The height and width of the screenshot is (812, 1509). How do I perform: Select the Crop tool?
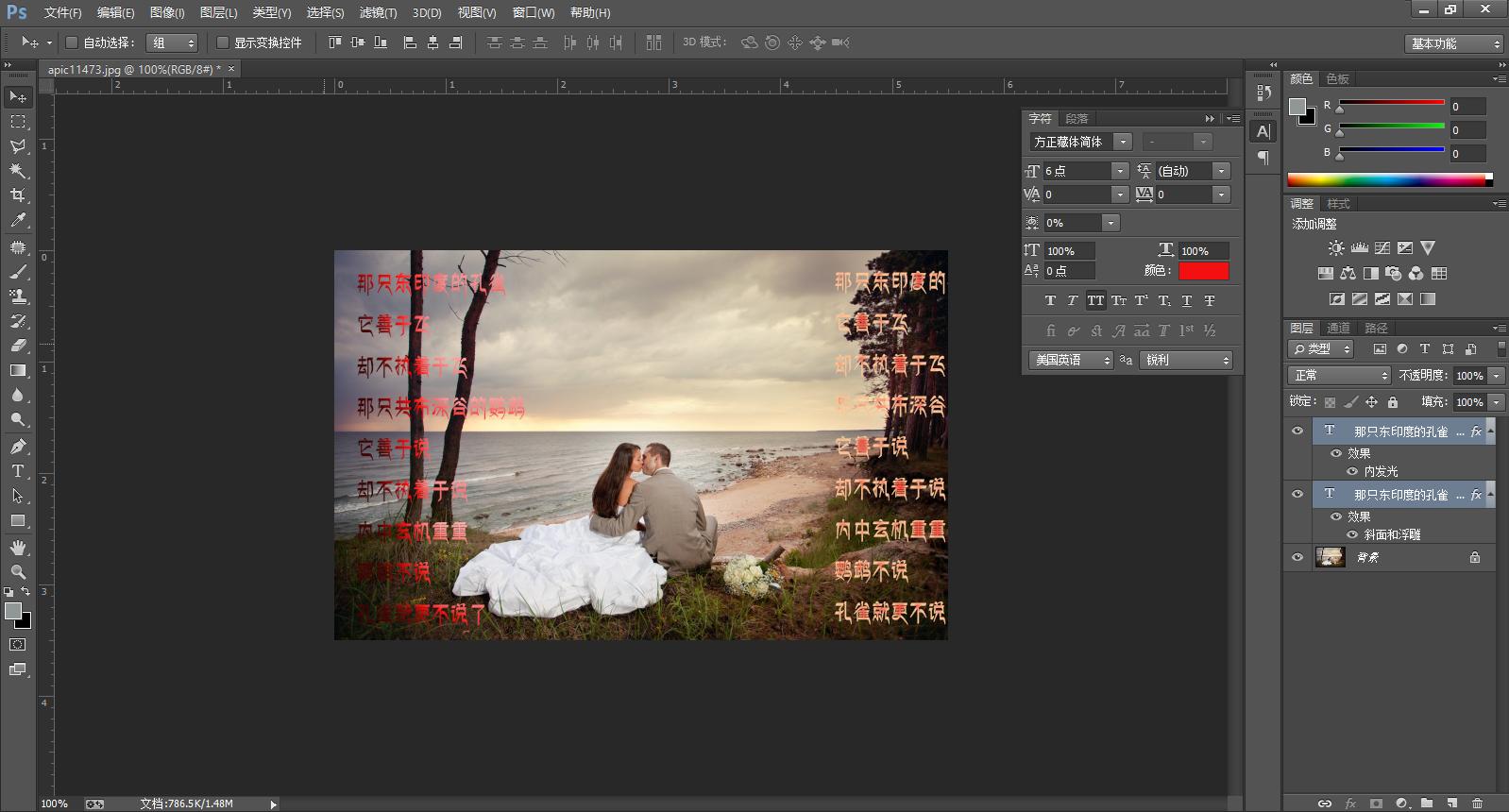tap(18, 195)
